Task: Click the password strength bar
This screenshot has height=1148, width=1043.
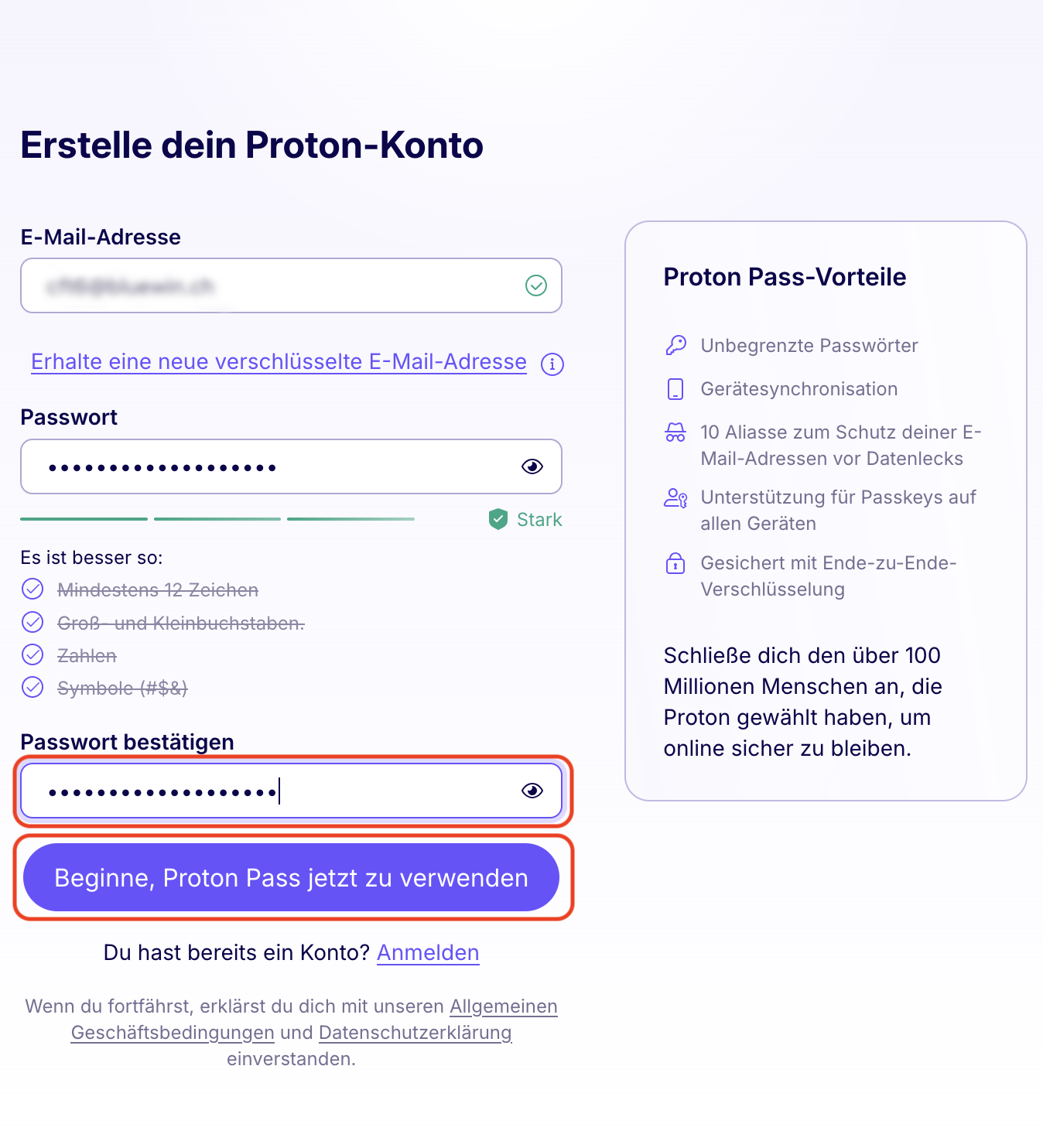Action: [x=217, y=519]
